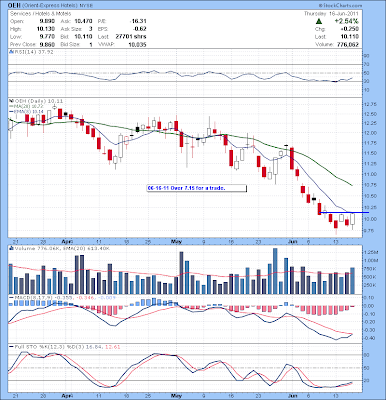
Task: Click the 'Over 7.15 for a trade' annotation box
Action: (x=197, y=188)
